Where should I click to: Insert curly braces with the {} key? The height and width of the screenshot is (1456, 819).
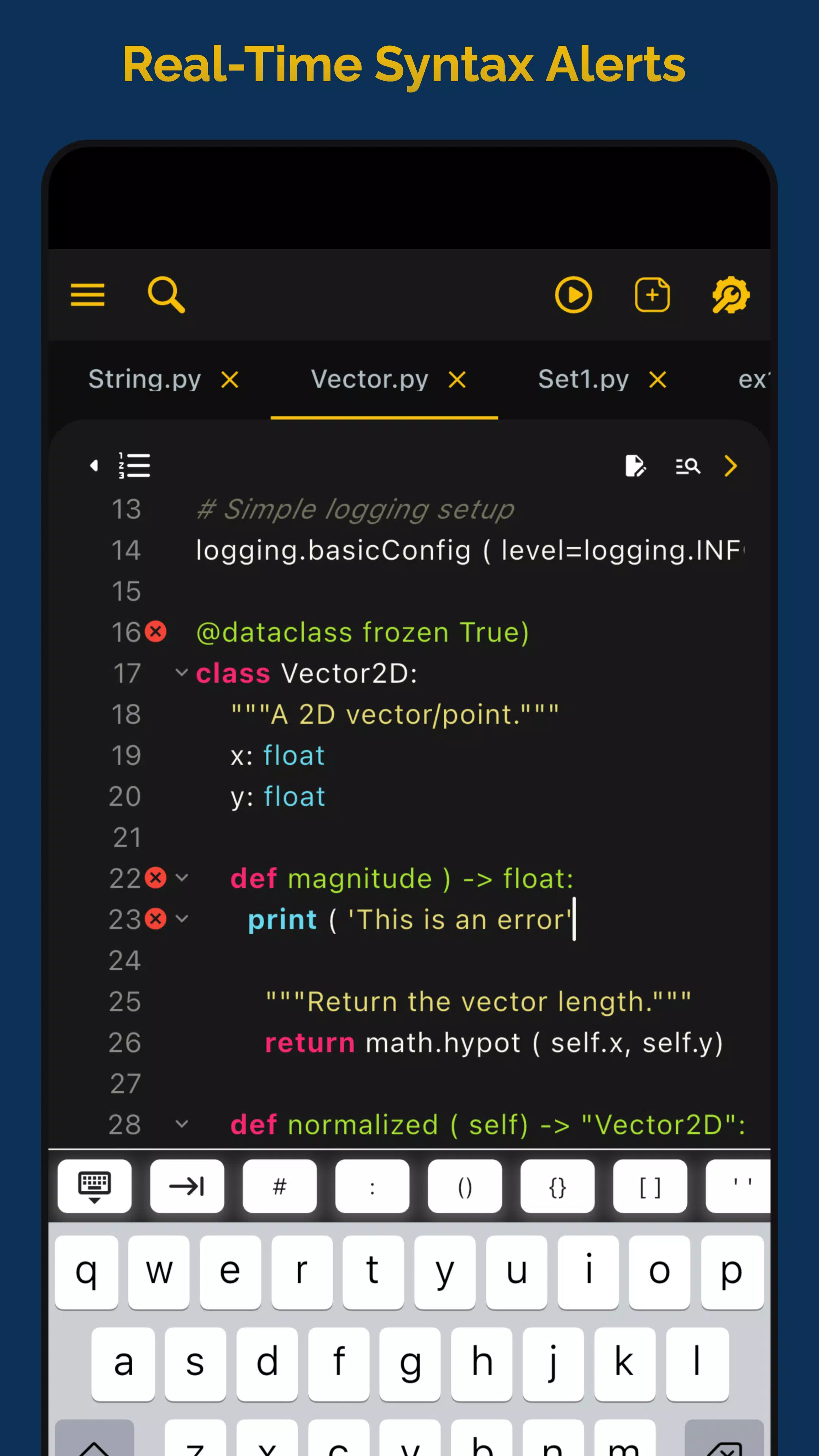pyautogui.click(x=557, y=1186)
